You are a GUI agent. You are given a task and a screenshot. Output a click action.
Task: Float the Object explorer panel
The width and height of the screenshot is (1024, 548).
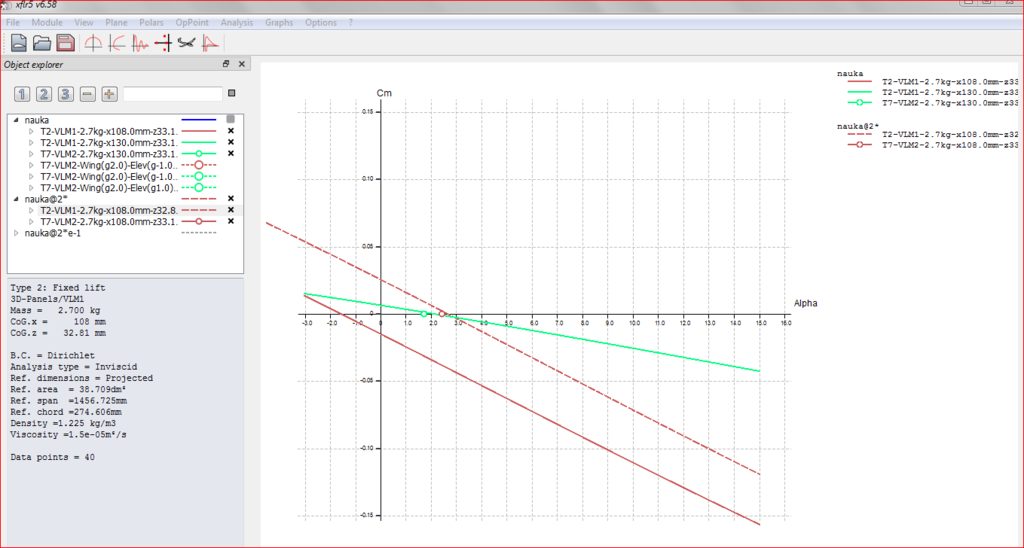[226, 64]
